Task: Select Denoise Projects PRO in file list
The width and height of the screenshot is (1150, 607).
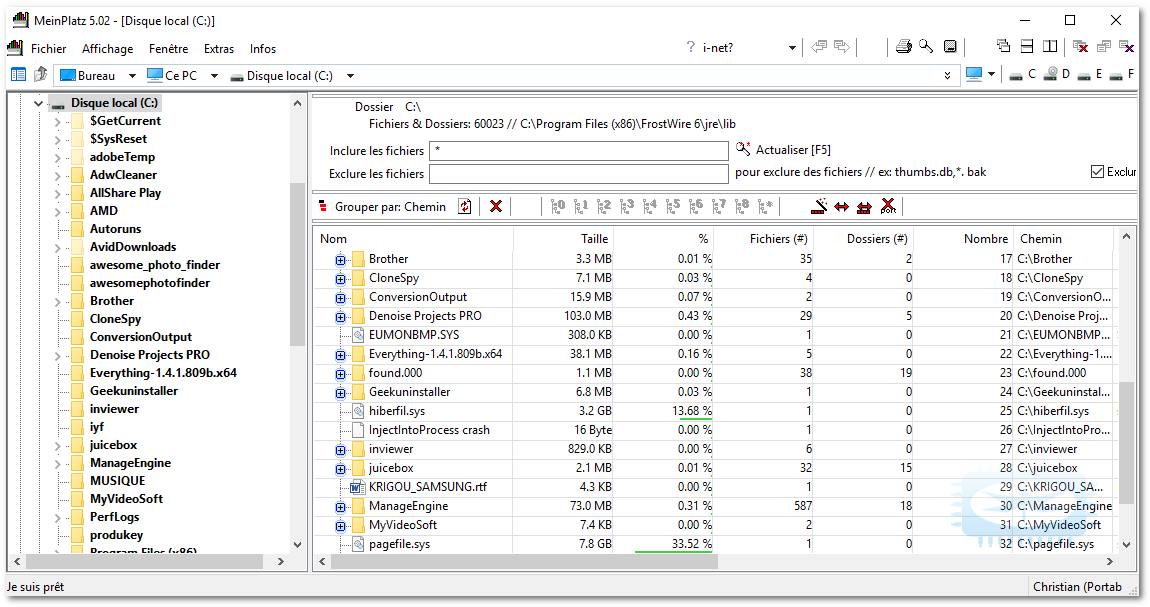Action: (x=715, y=316)
